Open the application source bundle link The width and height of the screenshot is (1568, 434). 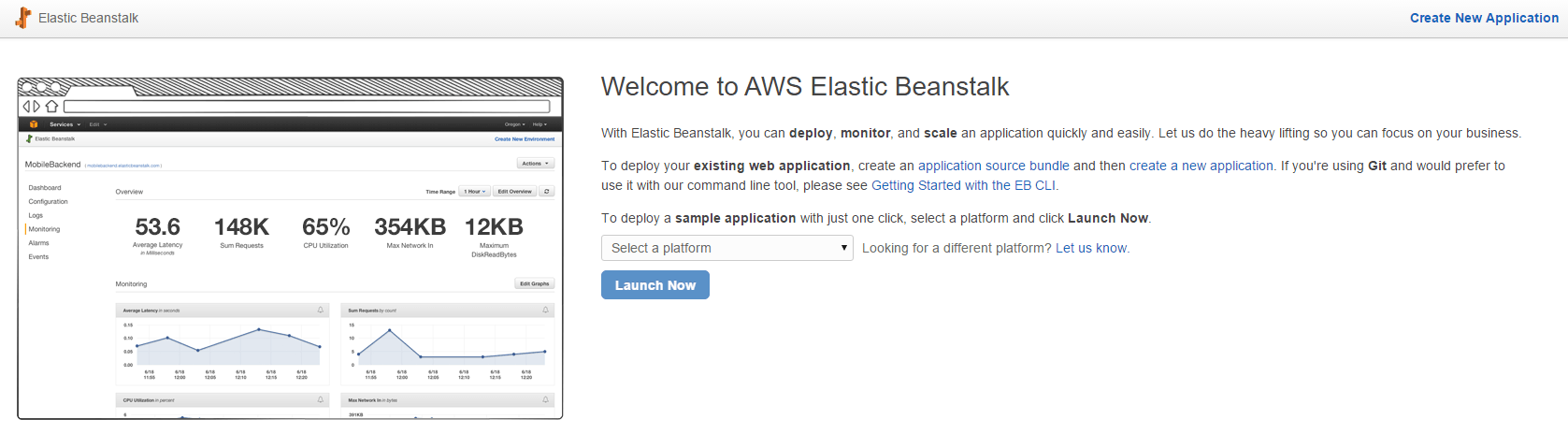coord(993,166)
